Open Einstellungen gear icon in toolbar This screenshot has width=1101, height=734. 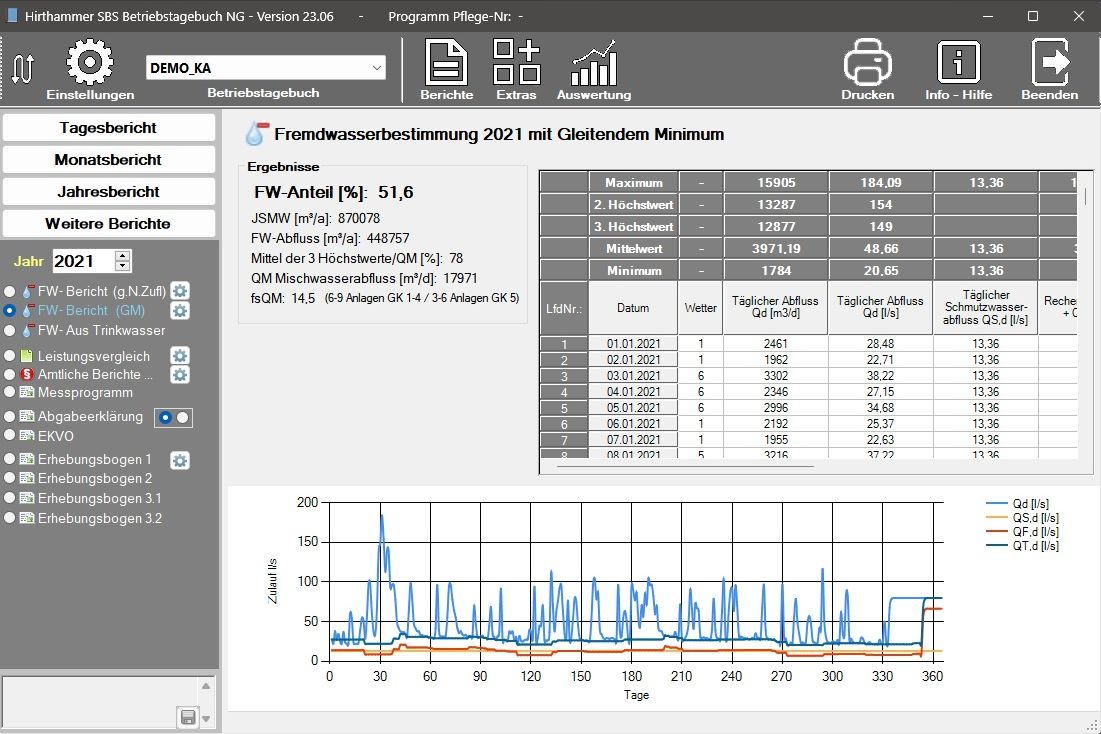point(89,63)
